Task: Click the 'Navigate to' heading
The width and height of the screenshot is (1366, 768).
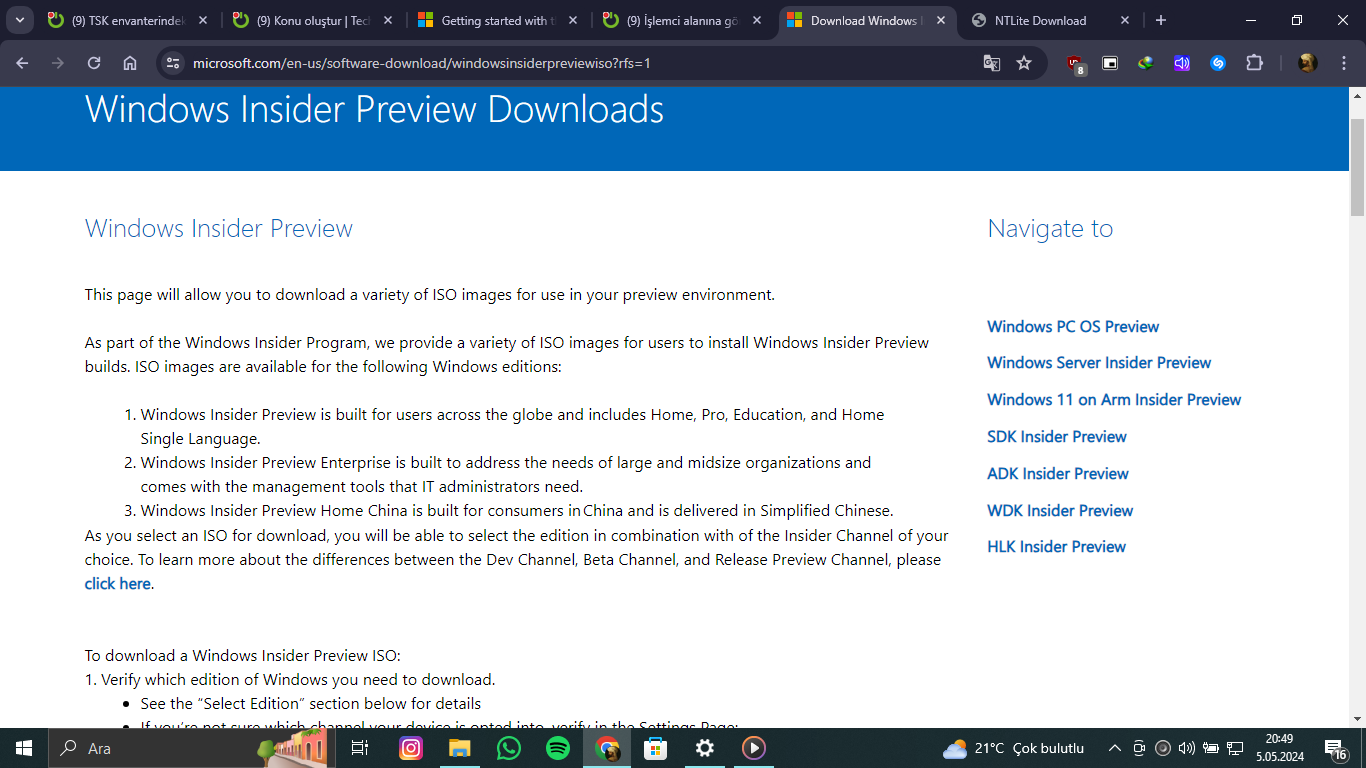Action: point(1050,228)
